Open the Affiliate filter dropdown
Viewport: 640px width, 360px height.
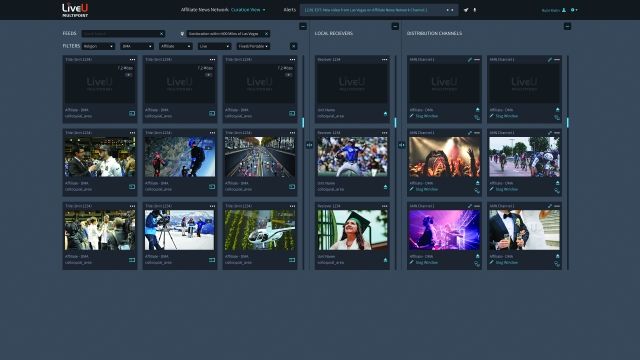click(176, 47)
